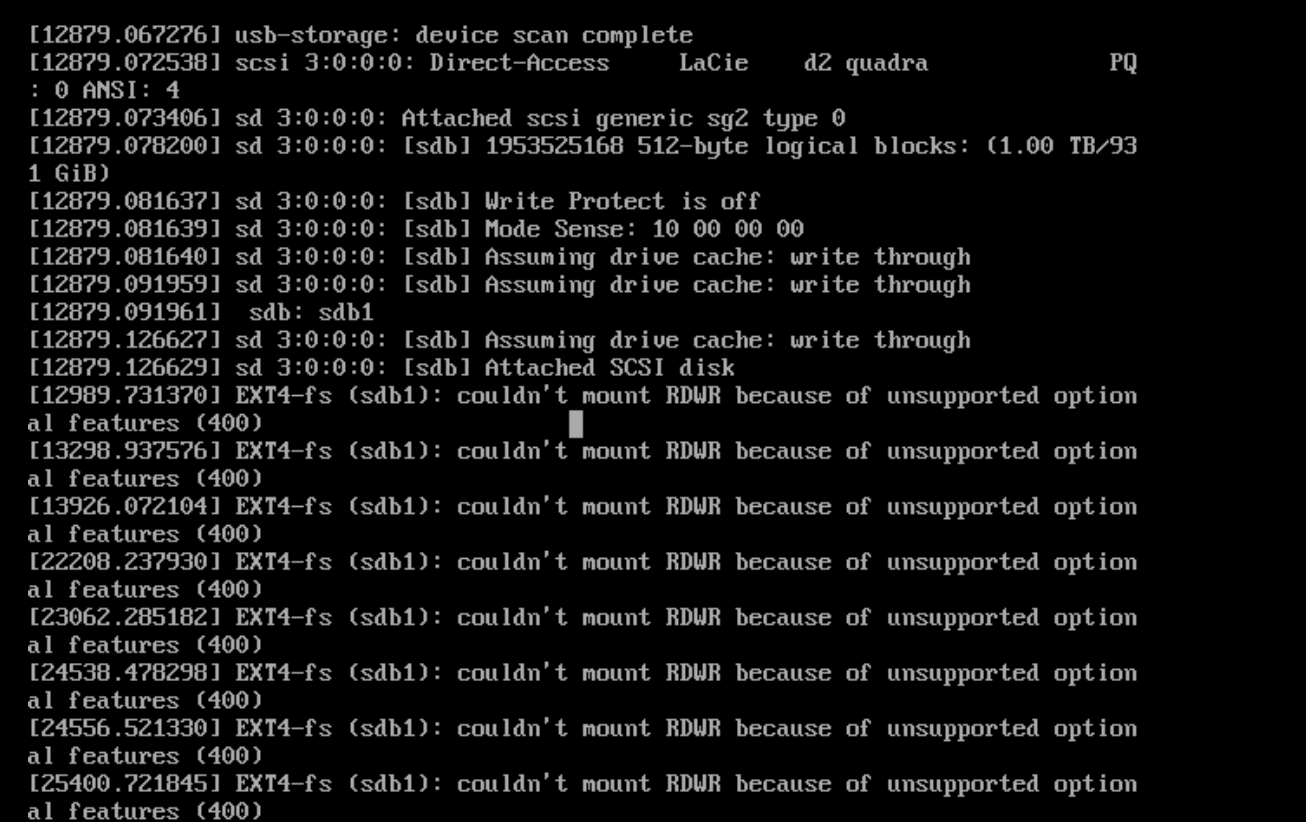Click the EXT4-fs error timestamp 13298.937576
This screenshot has width=1306, height=822.
[125, 451]
